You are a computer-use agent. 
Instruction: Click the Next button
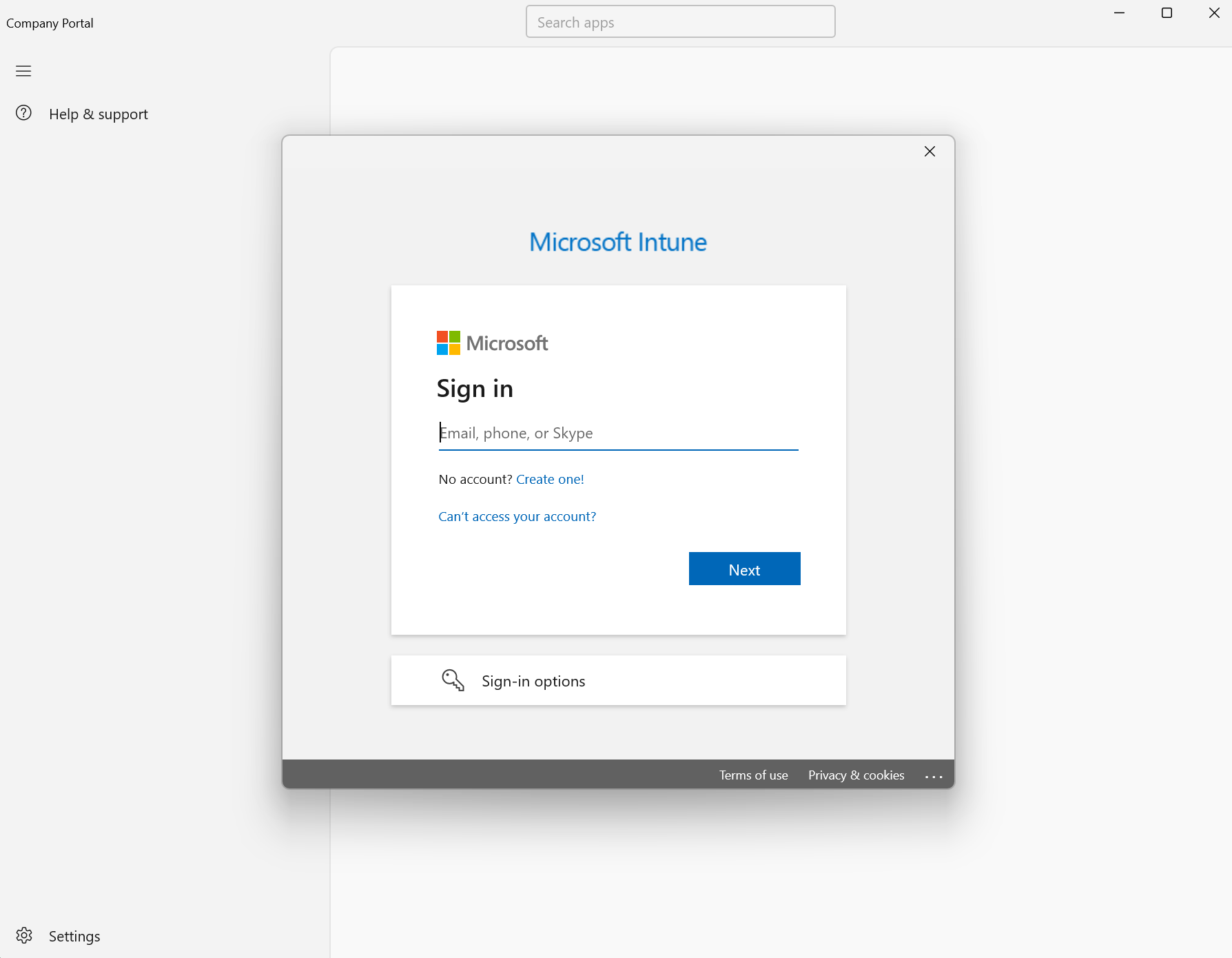click(744, 569)
